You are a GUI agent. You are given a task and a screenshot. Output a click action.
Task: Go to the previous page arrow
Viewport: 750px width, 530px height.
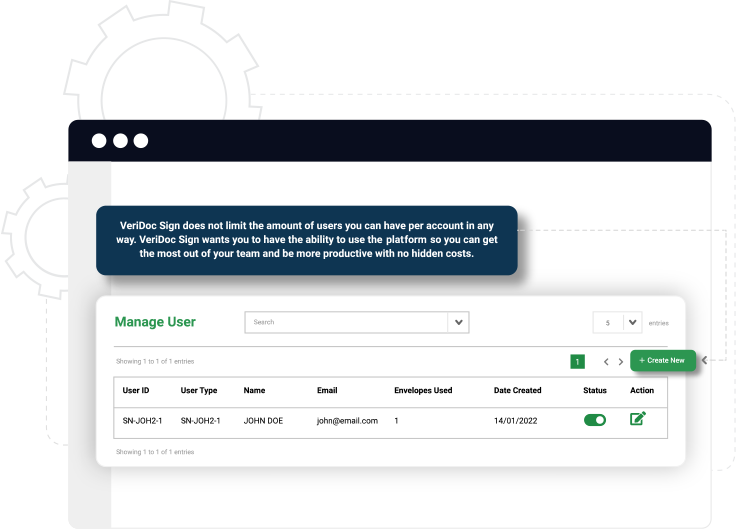click(606, 361)
